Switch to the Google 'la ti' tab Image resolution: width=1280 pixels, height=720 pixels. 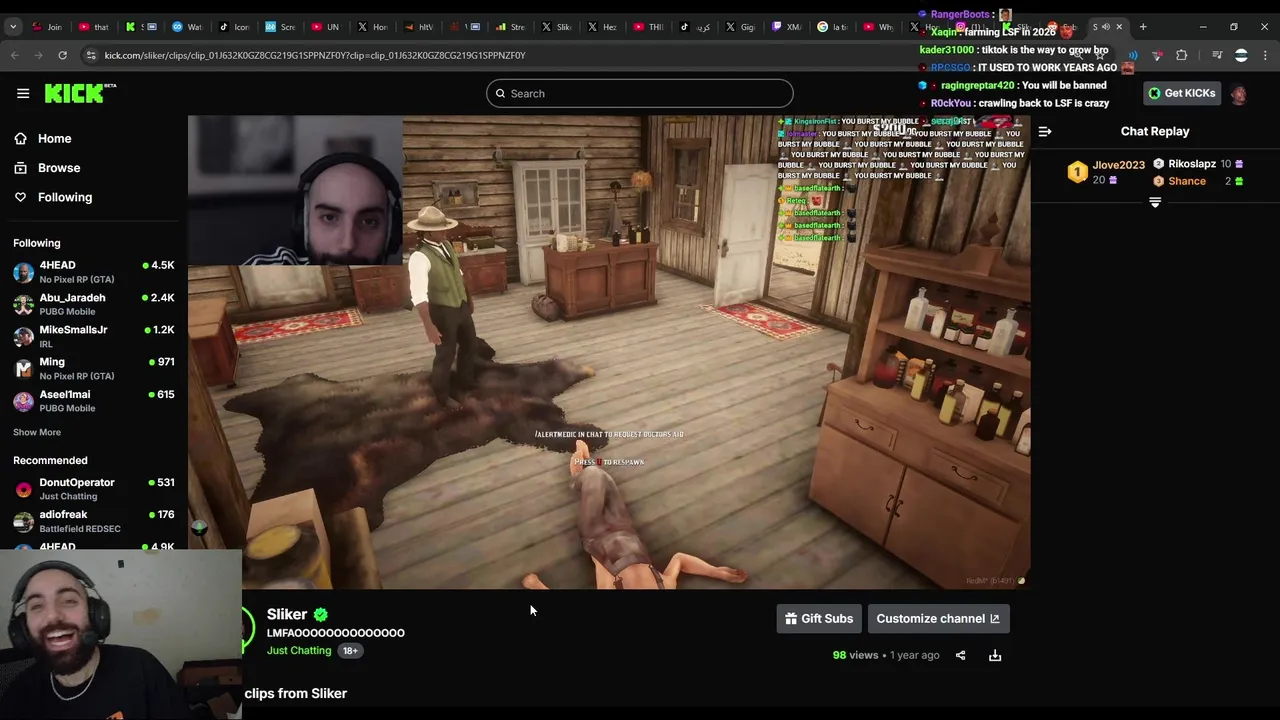point(835,27)
